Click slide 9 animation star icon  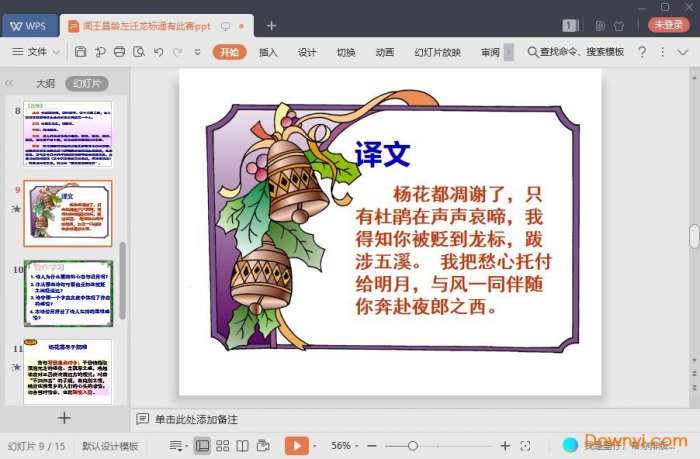(x=17, y=209)
